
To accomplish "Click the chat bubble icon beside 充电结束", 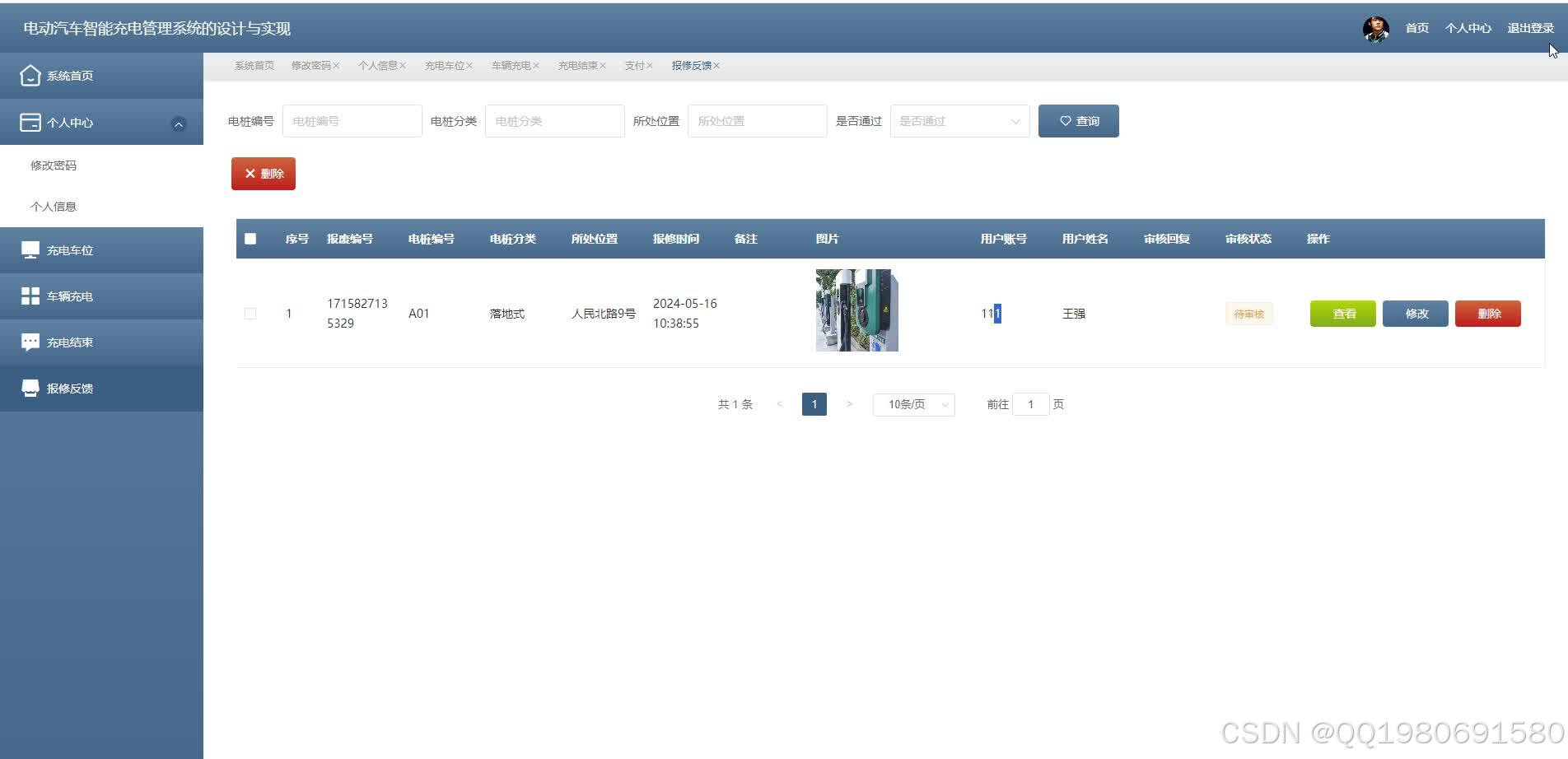I will pos(30,342).
